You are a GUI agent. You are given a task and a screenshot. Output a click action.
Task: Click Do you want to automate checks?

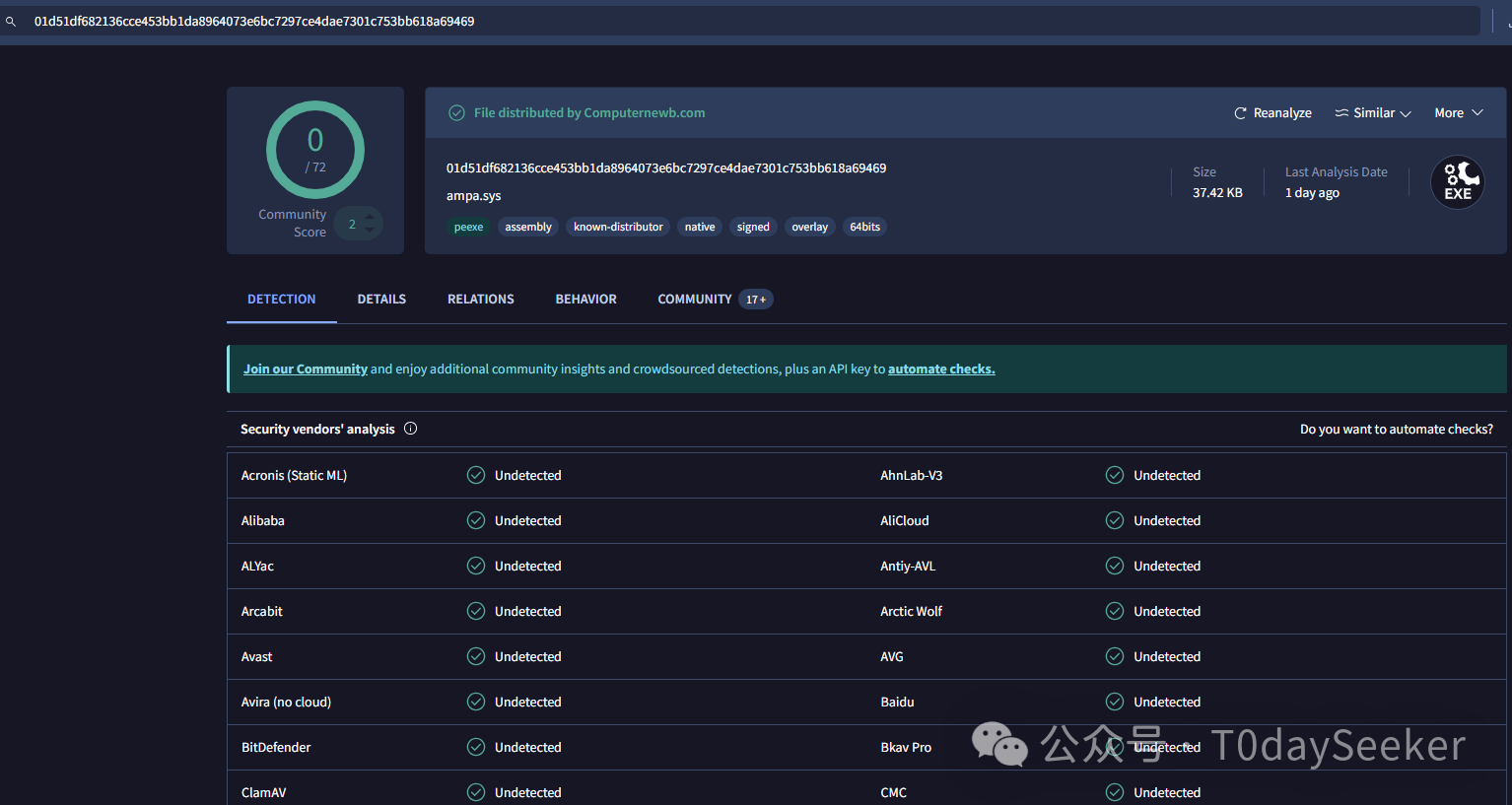(x=1397, y=430)
